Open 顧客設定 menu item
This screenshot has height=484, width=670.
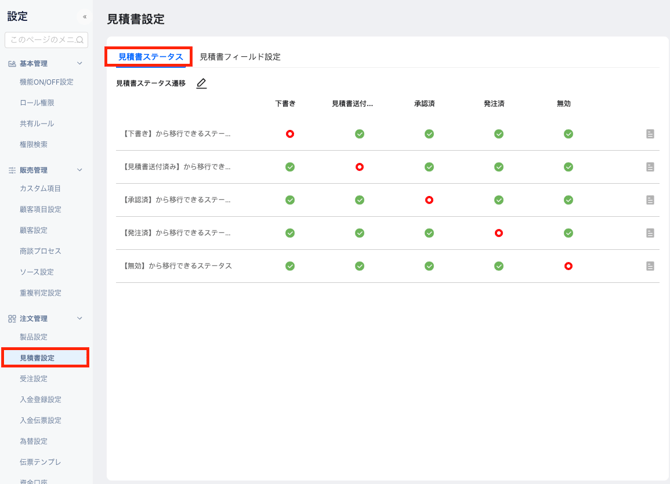(33, 230)
